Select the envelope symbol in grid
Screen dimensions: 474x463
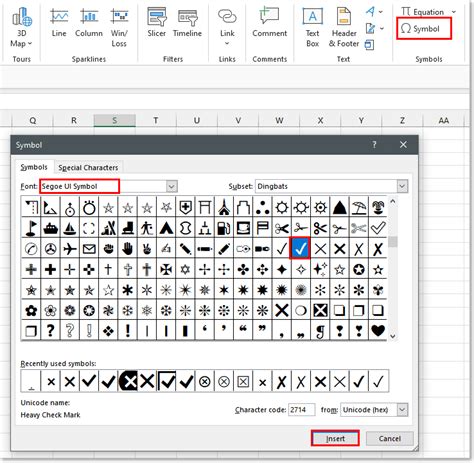(x=89, y=249)
